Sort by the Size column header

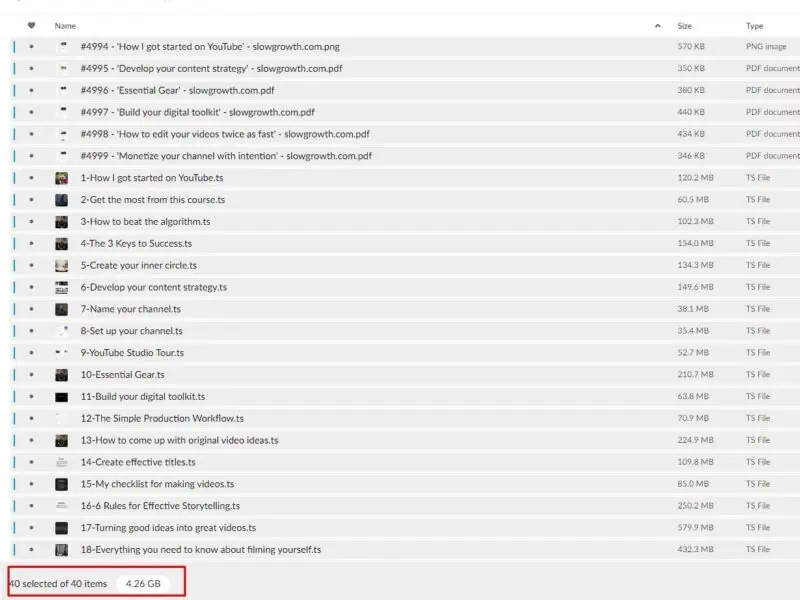click(685, 26)
